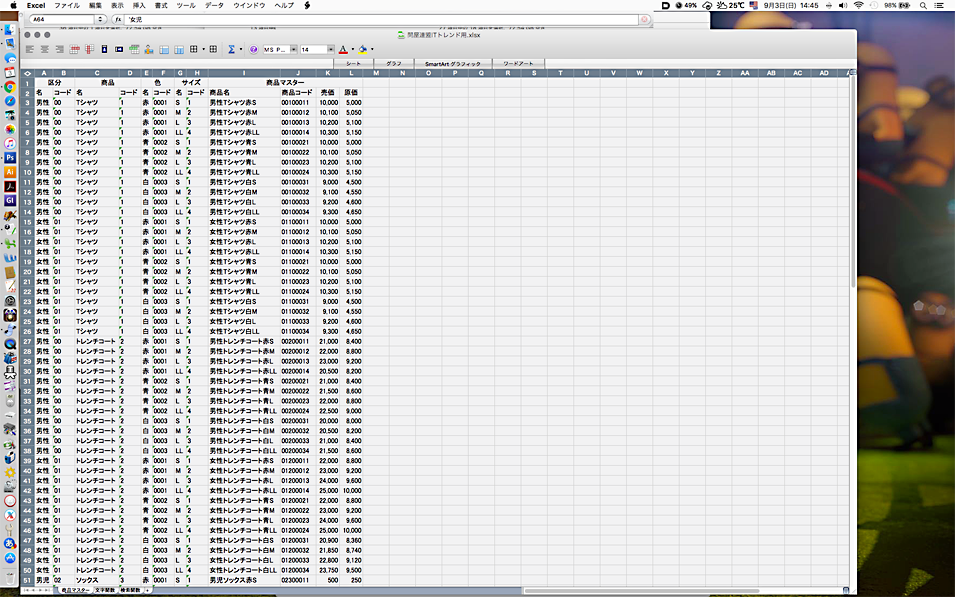The height and width of the screenshot is (597, 955).
Task: Open the 編集 menu
Action: [96, 5]
